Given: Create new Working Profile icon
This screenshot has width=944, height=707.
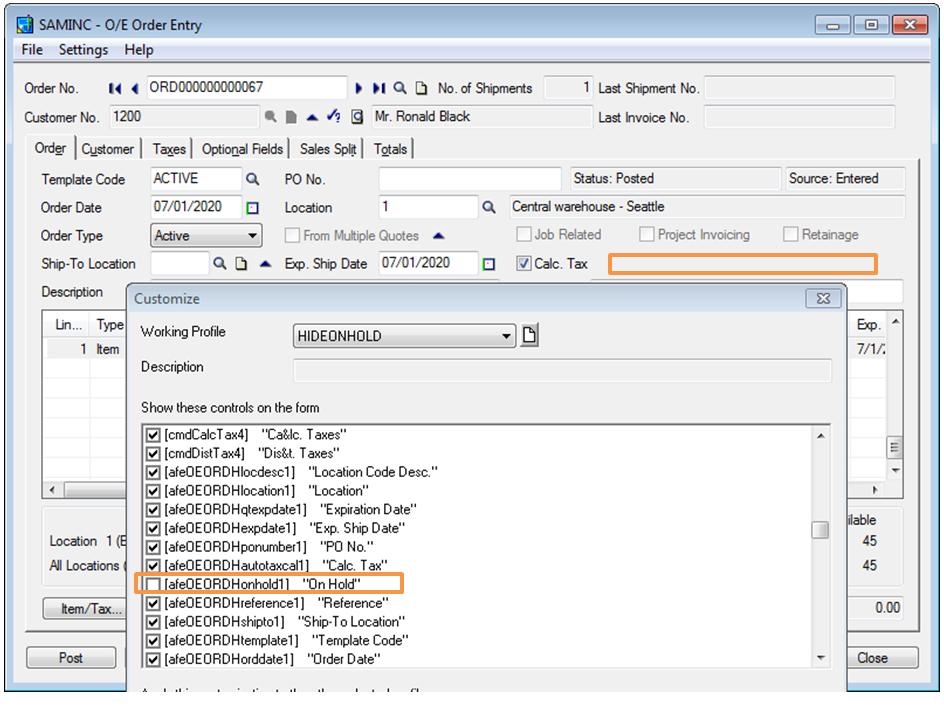Looking at the screenshot, I should point(529,335).
